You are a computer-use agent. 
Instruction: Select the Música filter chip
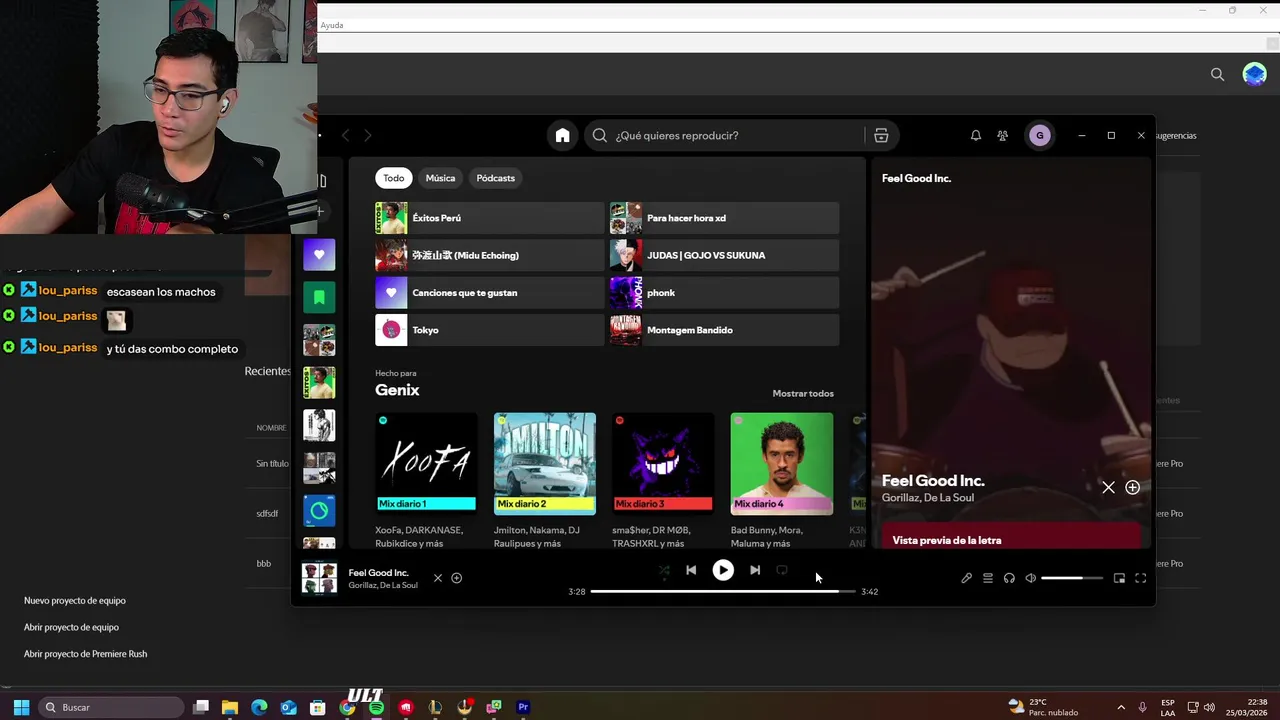point(440,178)
